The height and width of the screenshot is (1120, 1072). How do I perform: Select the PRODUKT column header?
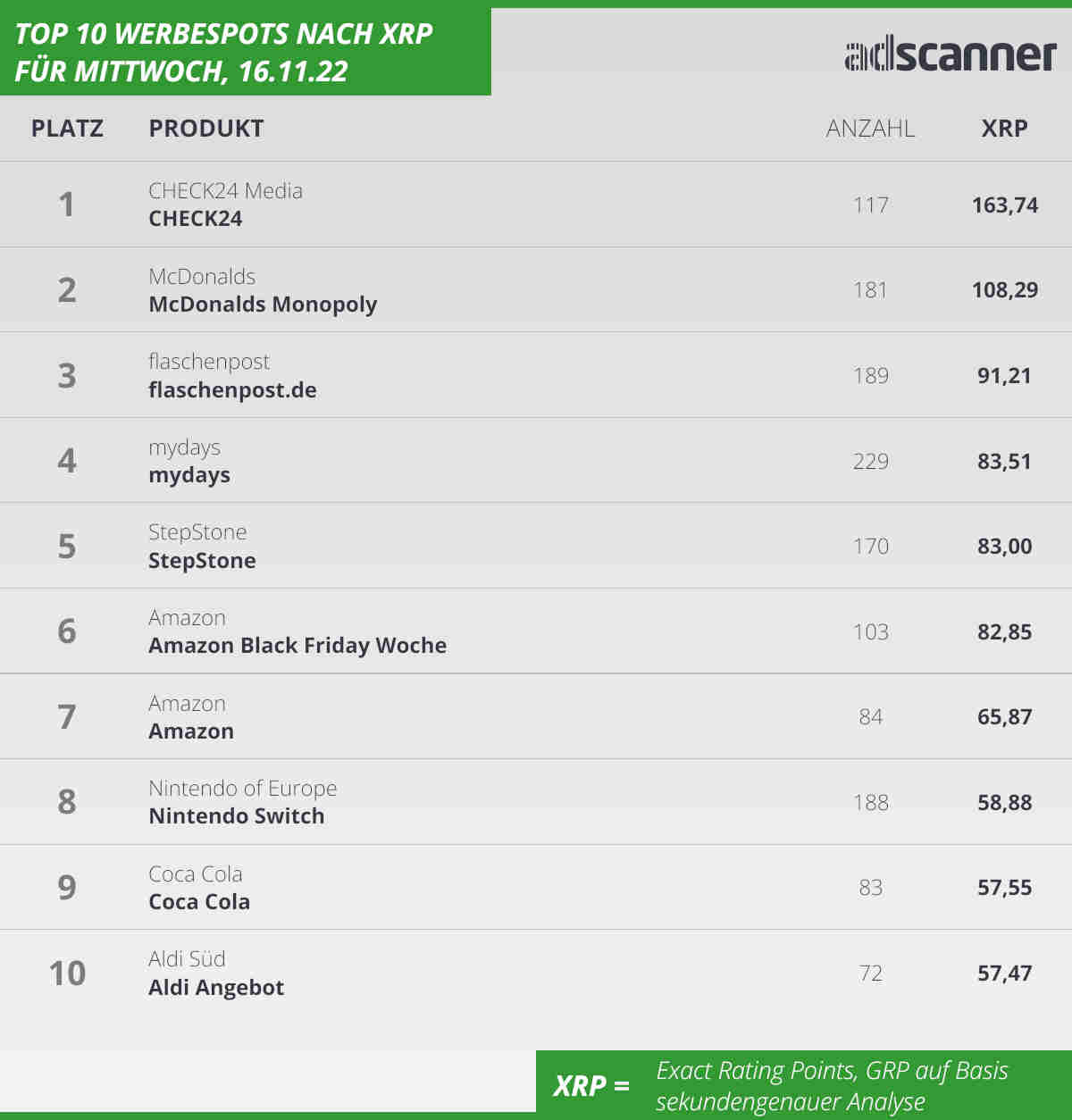pos(206,129)
